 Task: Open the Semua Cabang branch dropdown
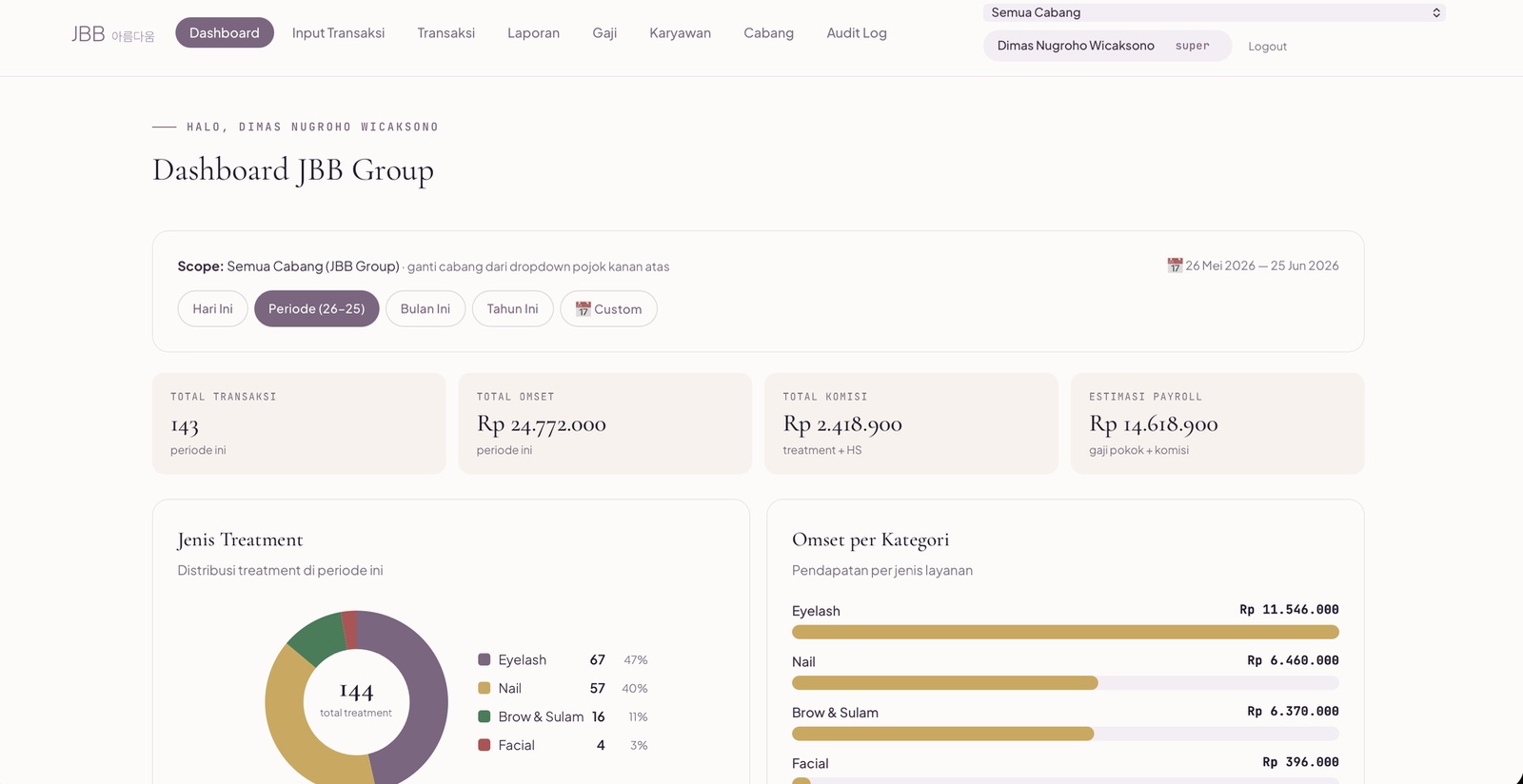(x=1214, y=12)
